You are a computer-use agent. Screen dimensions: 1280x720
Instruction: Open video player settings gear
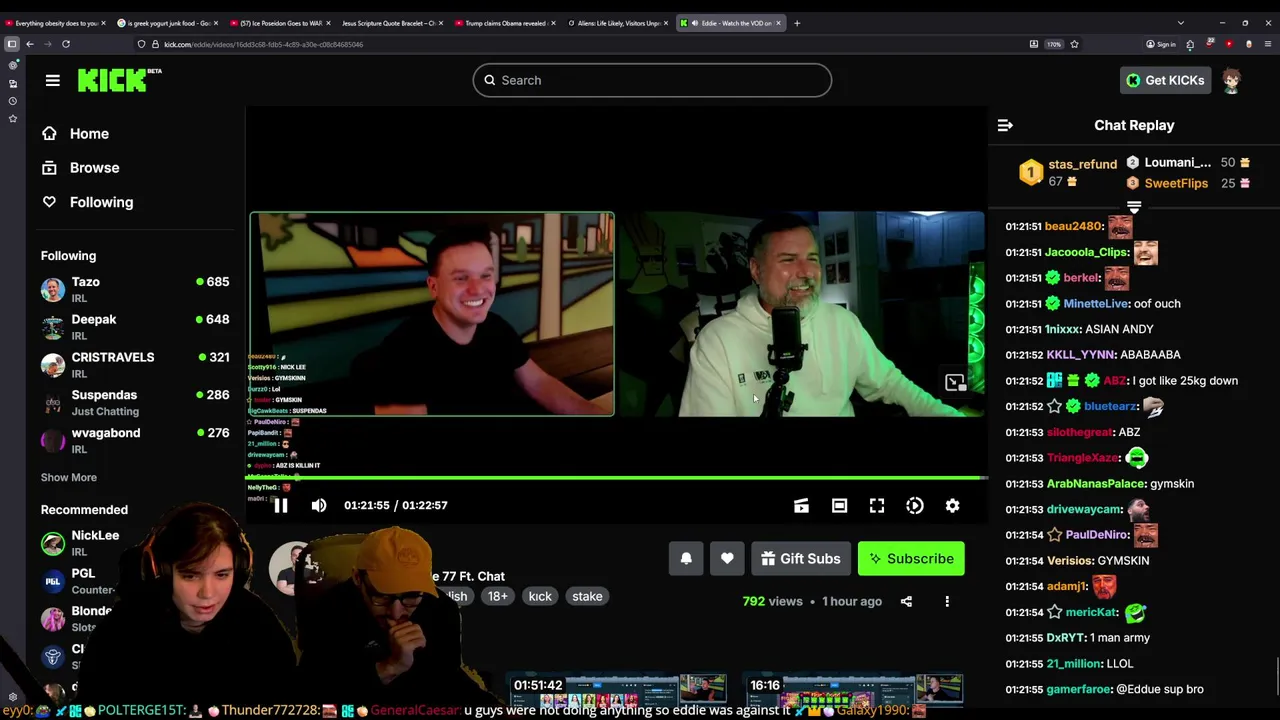point(953,506)
